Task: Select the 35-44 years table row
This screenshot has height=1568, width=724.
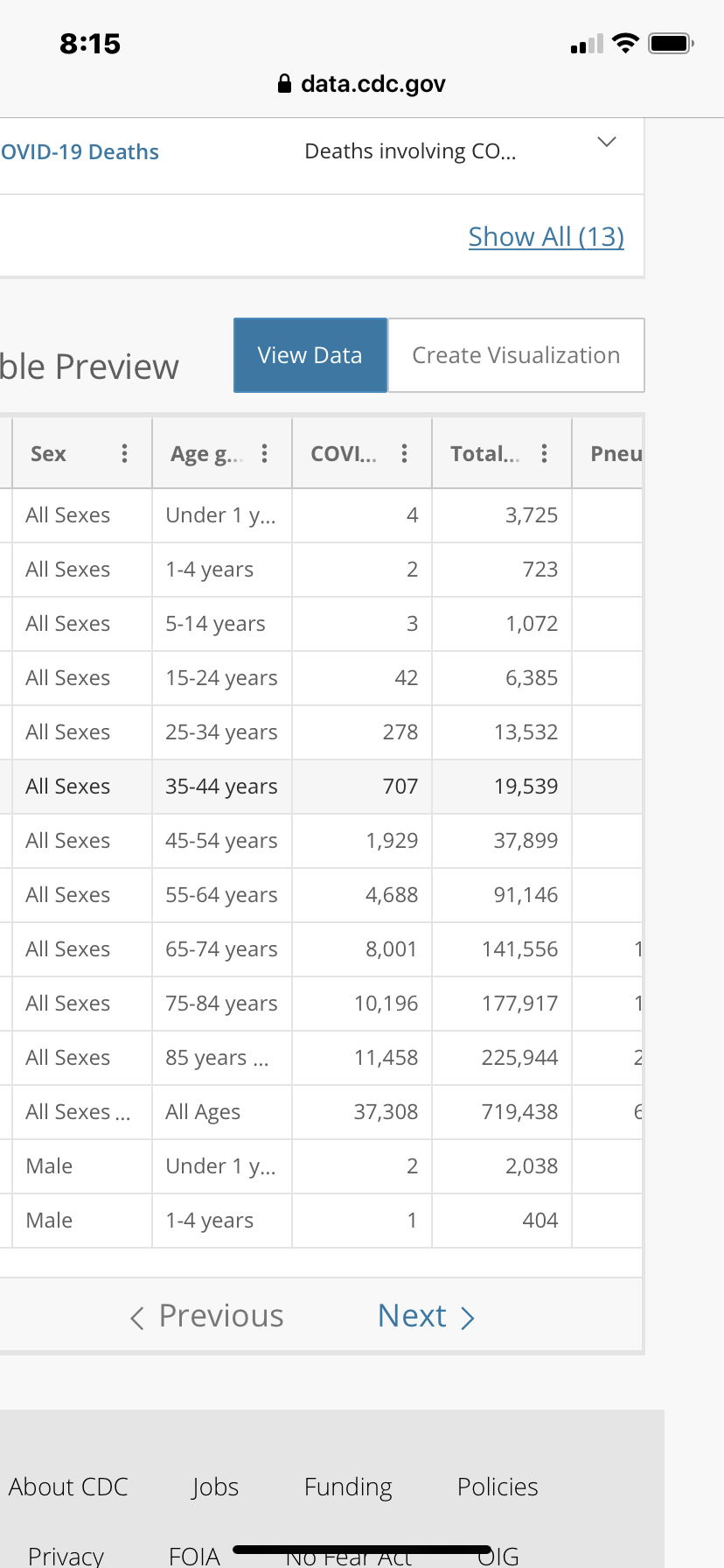Action: (x=221, y=787)
